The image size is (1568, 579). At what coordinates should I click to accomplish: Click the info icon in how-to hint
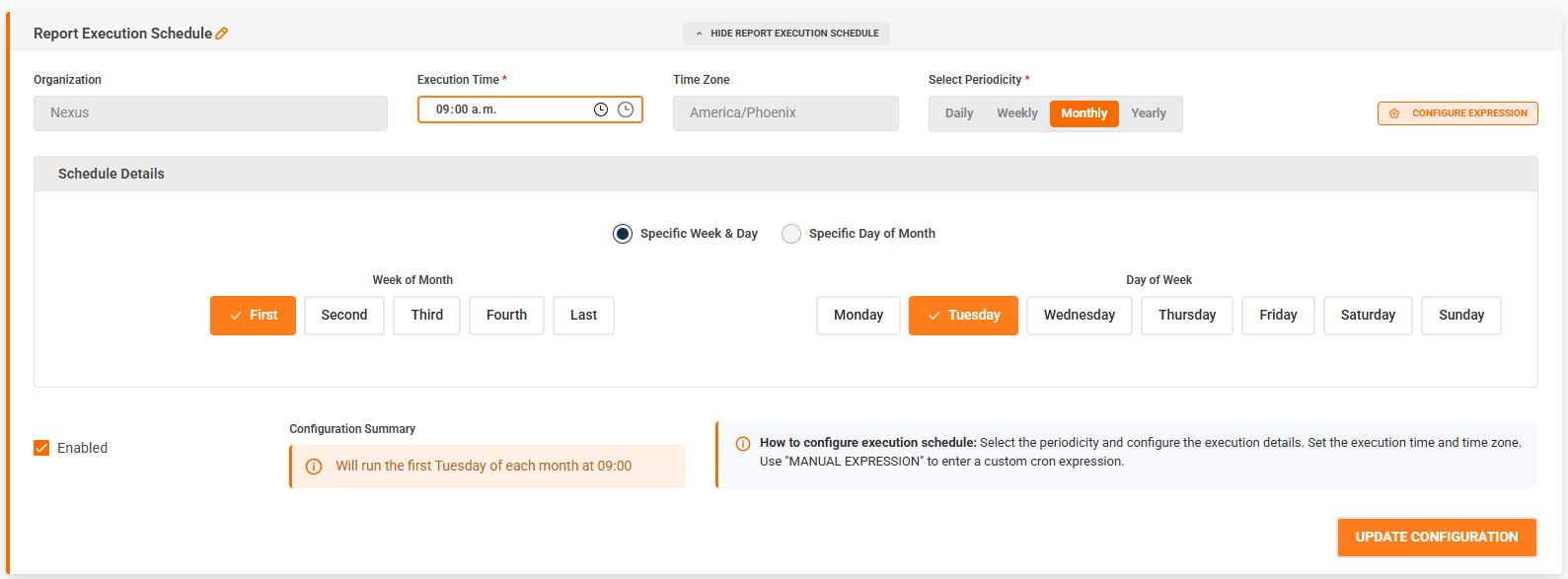tap(743, 444)
